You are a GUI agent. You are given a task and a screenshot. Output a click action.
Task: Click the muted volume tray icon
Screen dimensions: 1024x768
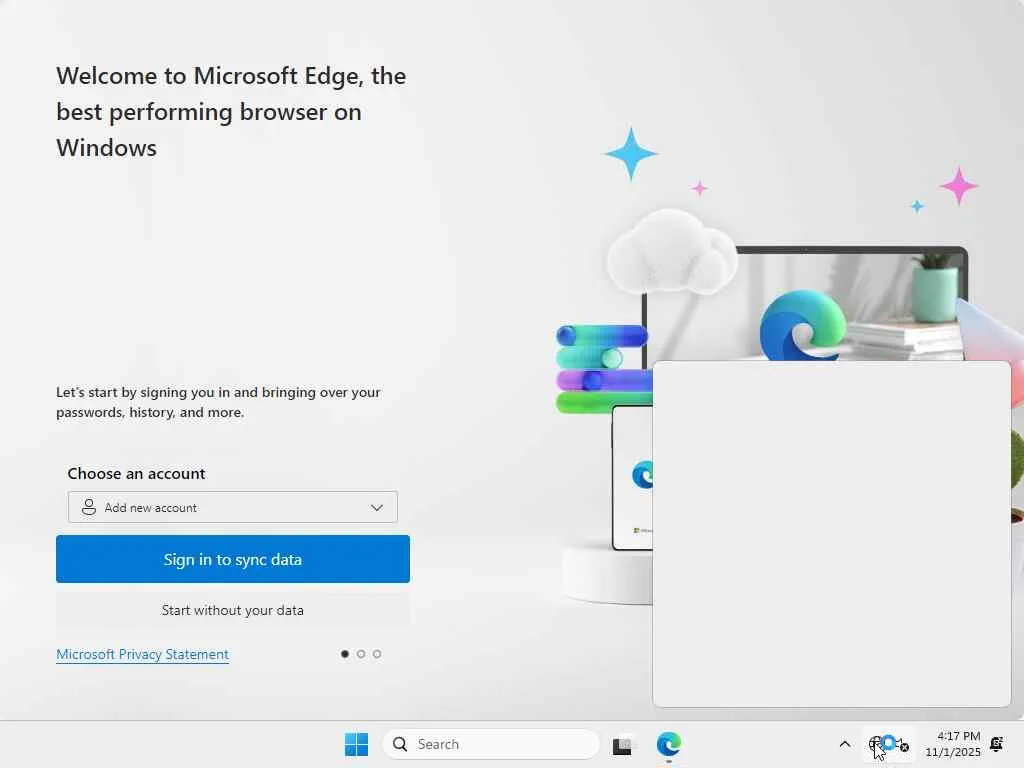pyautogui.click(x=903, y=744)
